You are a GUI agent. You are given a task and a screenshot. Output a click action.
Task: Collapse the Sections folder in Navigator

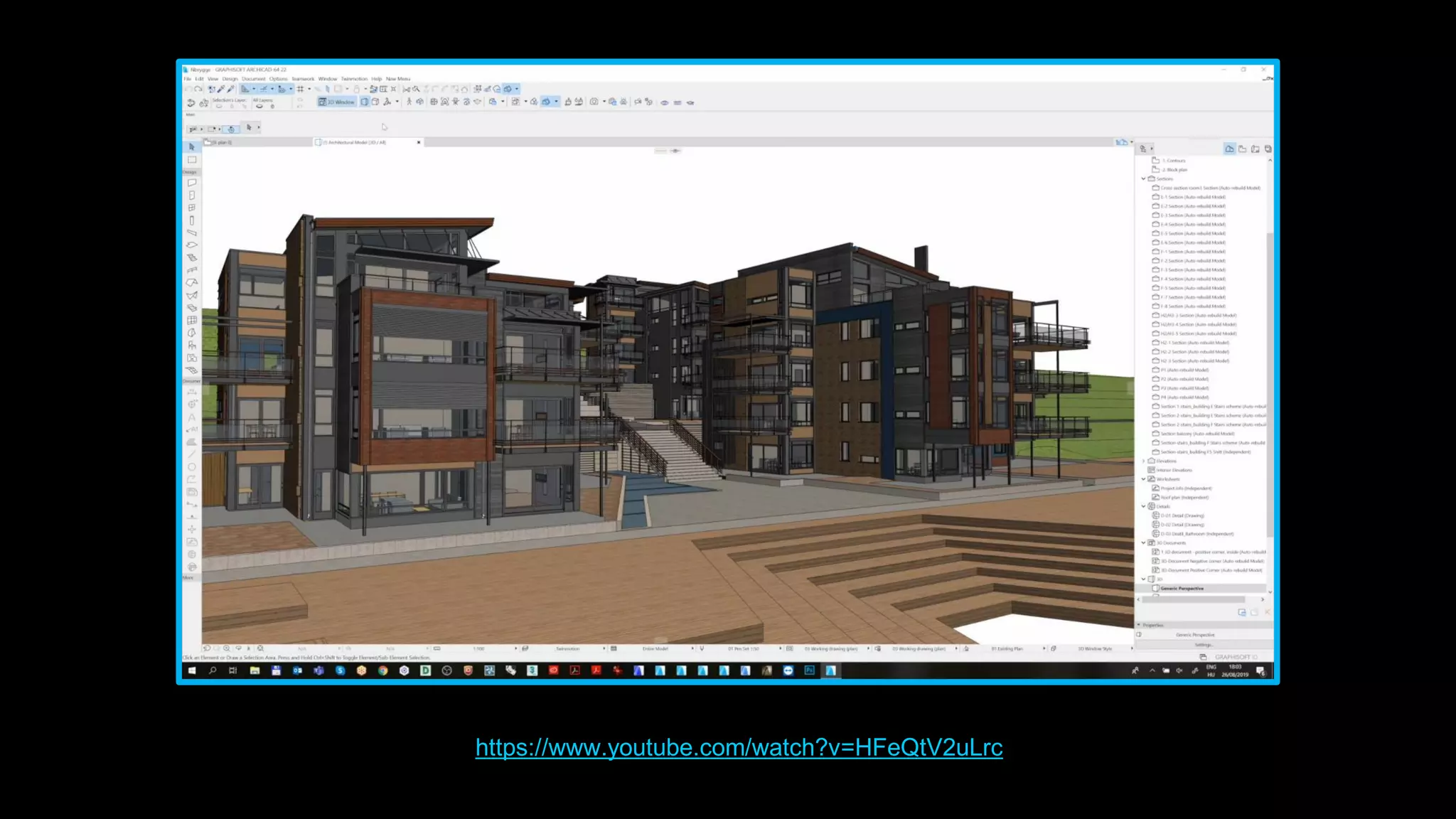click(x=1143, y=179)
